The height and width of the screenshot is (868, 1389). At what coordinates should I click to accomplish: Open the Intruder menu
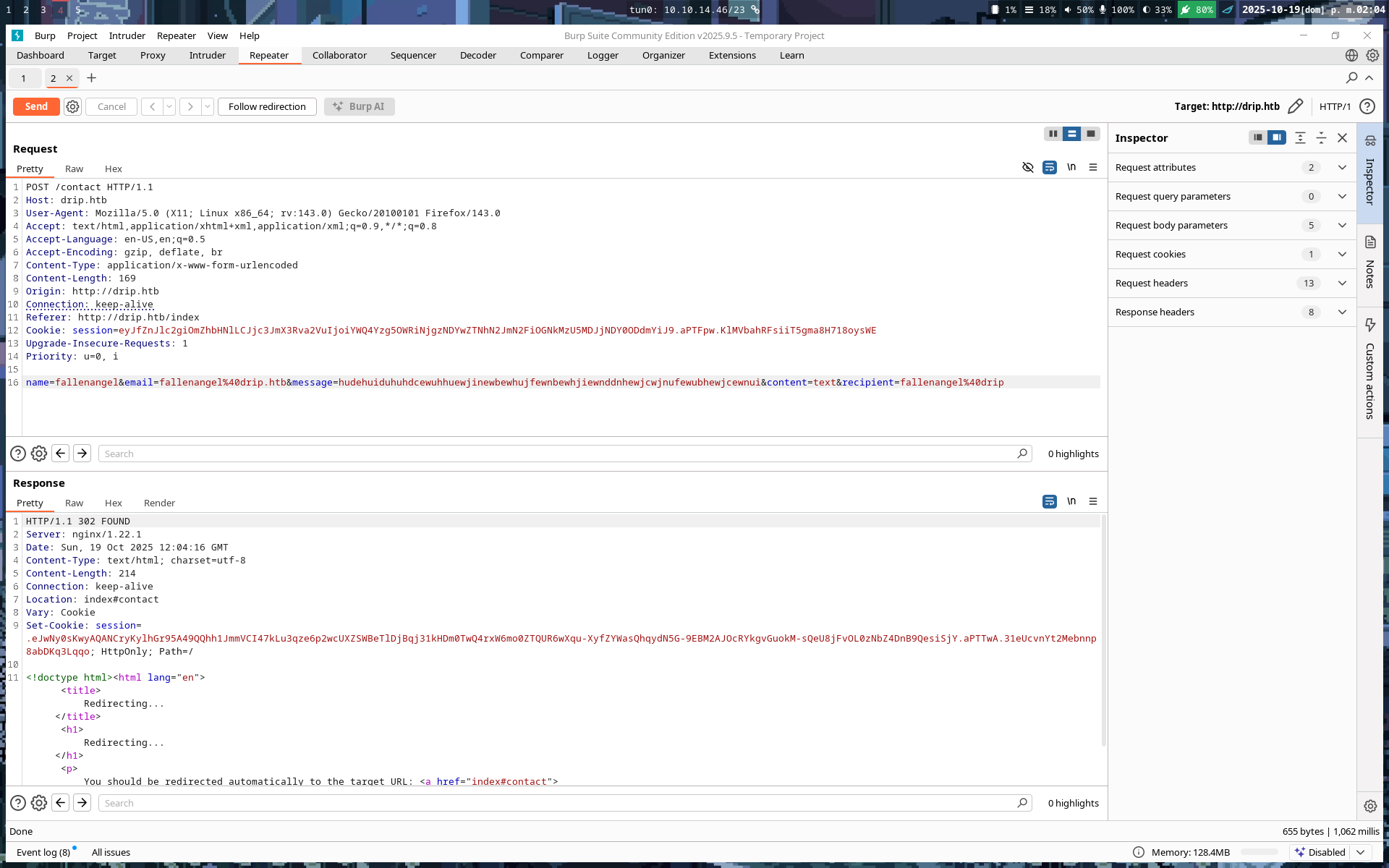point(127,35)
